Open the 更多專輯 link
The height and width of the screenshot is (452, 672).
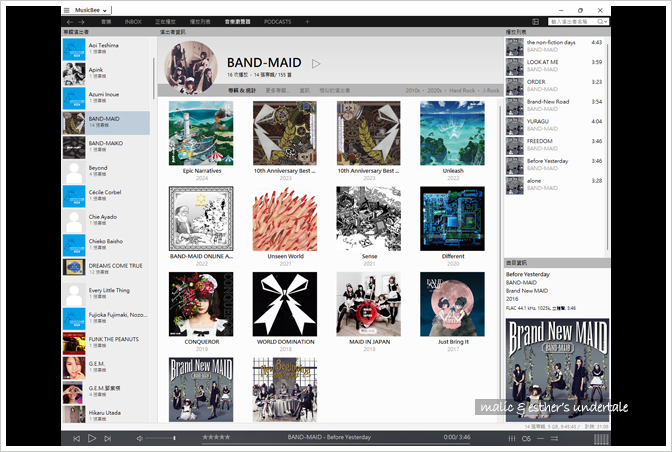pos(277,90)
